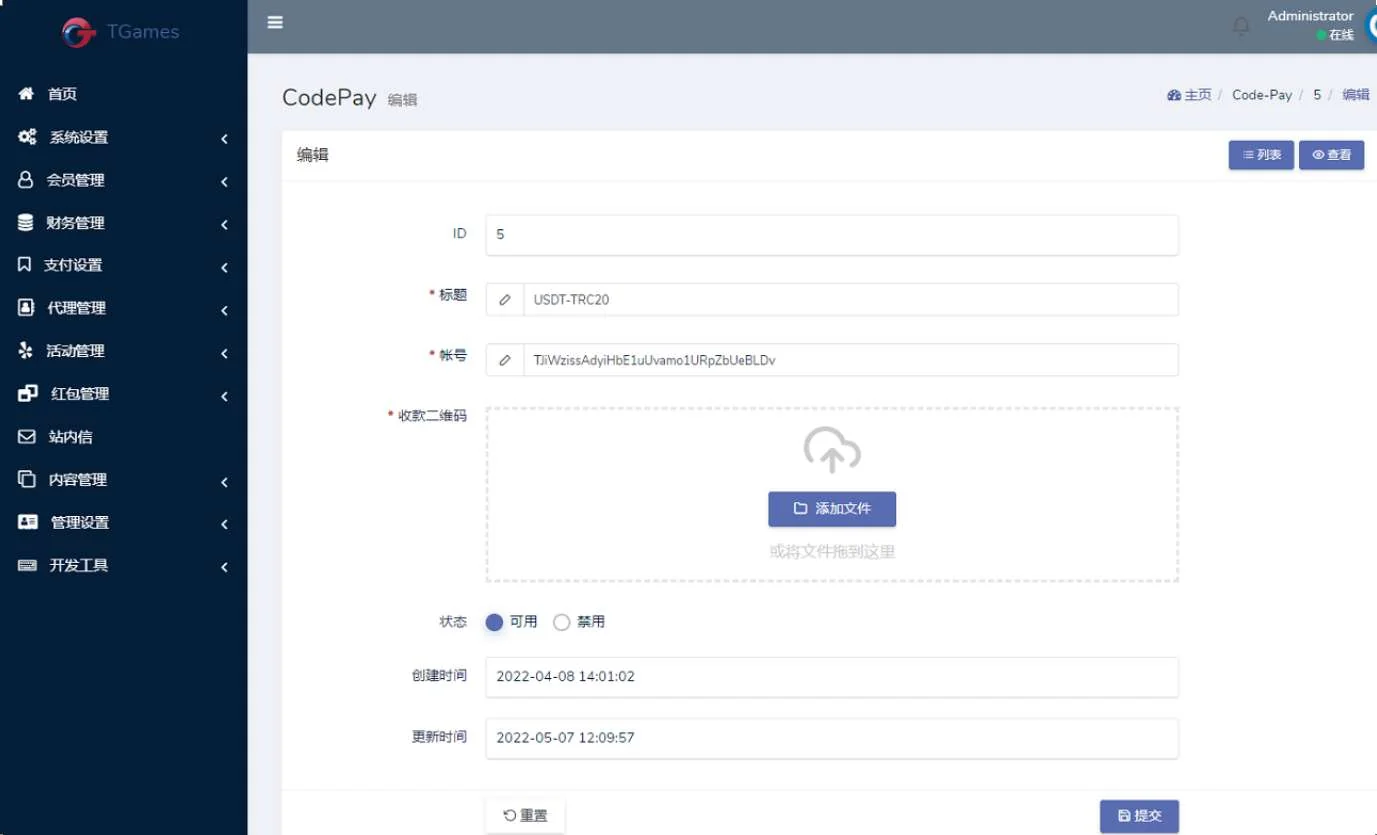Click the hamburger menu icon to collapse sidebar
The height and width of the screenshot is (835, 1377).
pyautogui.click(x=275, y=22)
